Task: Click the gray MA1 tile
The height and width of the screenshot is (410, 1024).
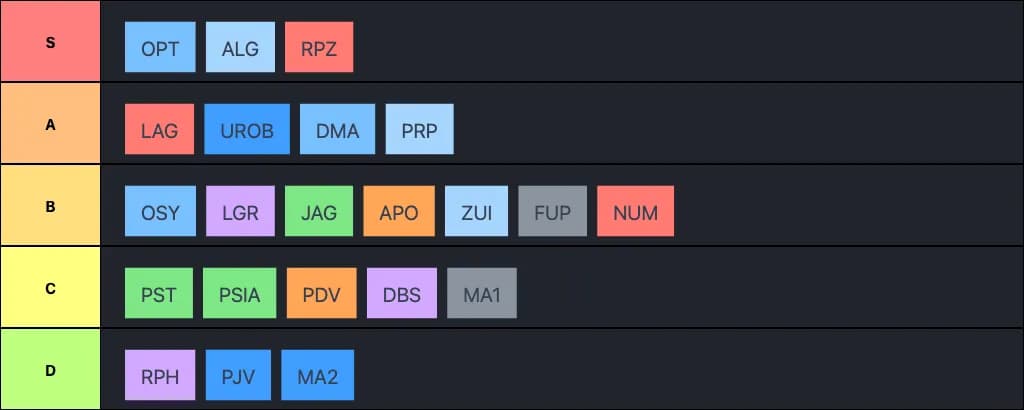Action: [x=482, y=293]
